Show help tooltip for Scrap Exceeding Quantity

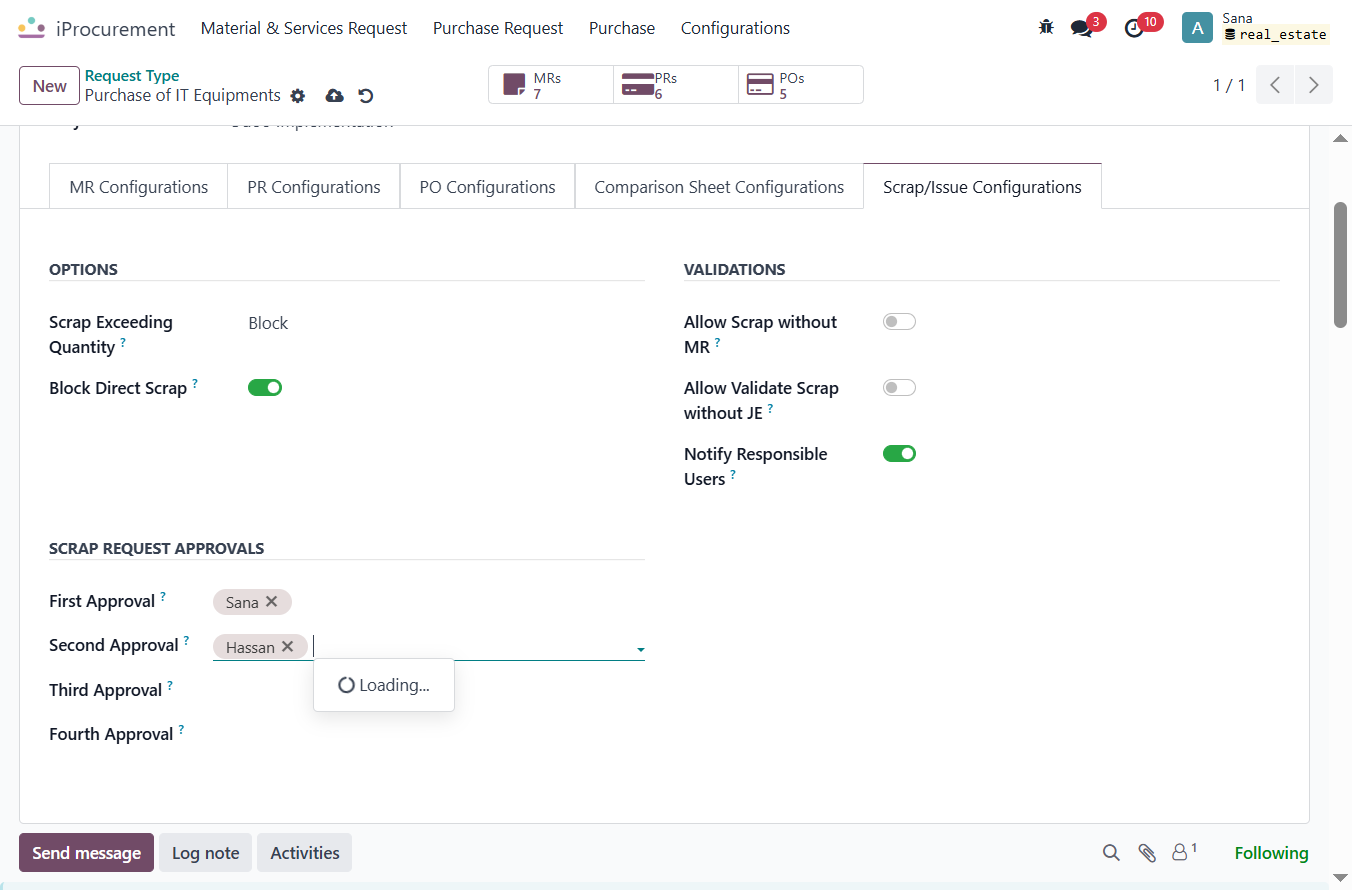pyautogui.click(x=123, y=342)
